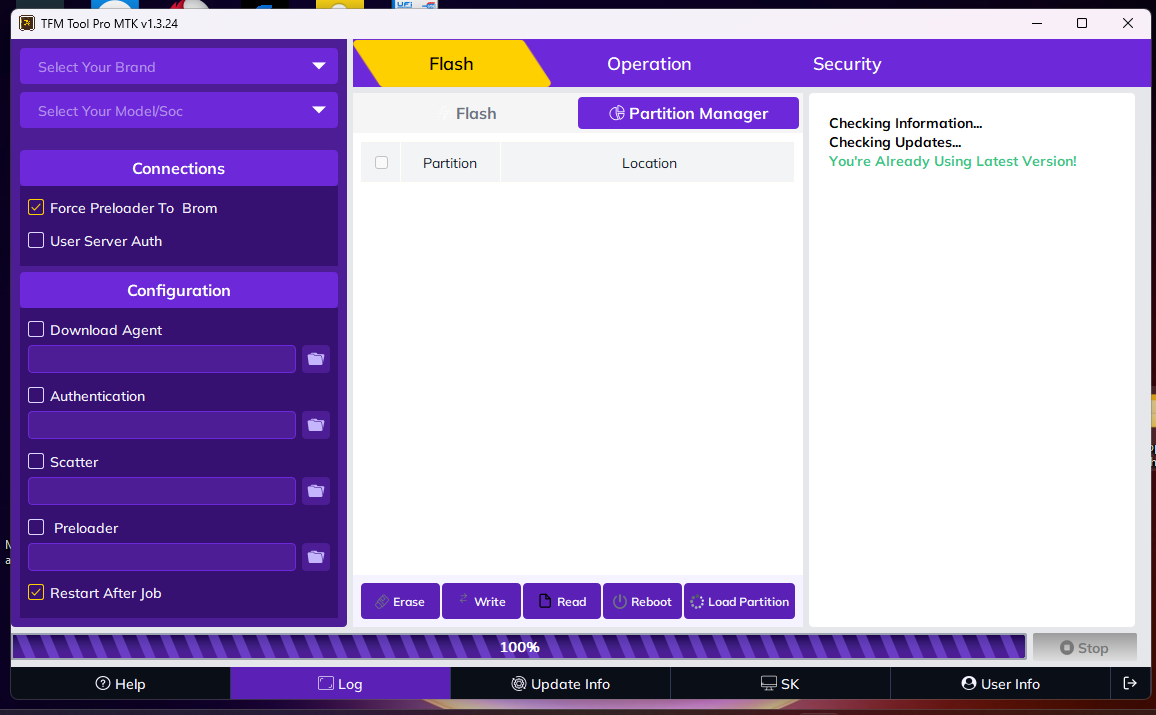Image resolution: width=1156 pixels, height=715 pixels.
Task: Click the Download Agent folder browse icon
Action: [x=316, y=359]
